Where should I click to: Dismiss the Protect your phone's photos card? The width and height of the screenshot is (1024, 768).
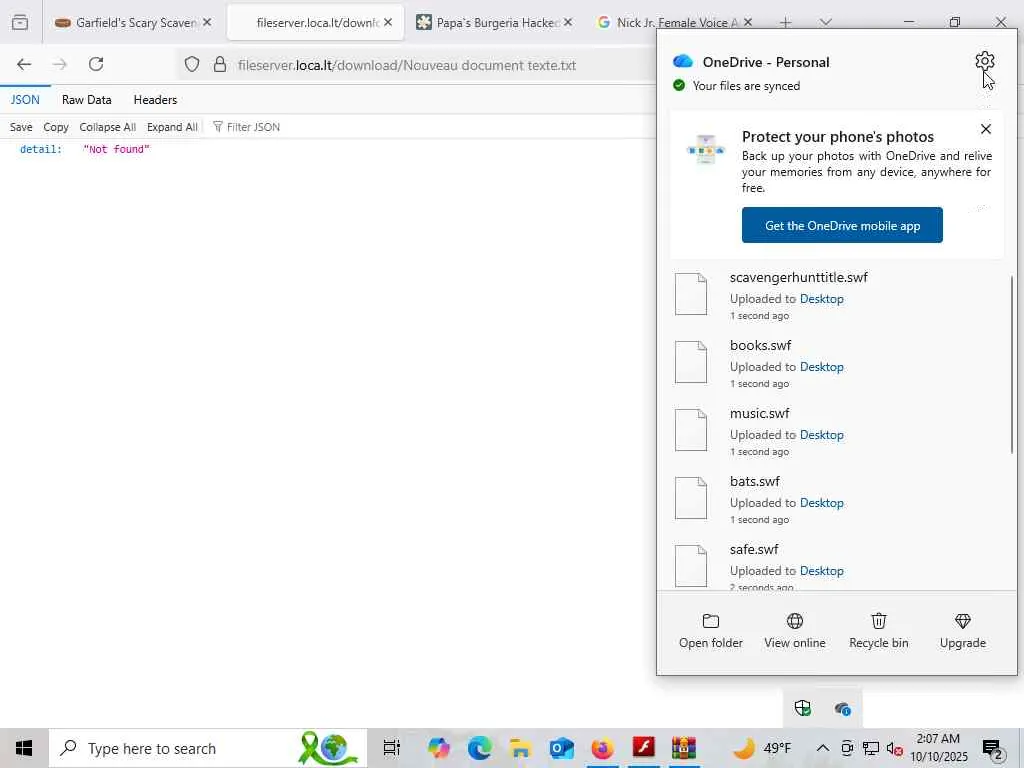click(x=985, y=129)
